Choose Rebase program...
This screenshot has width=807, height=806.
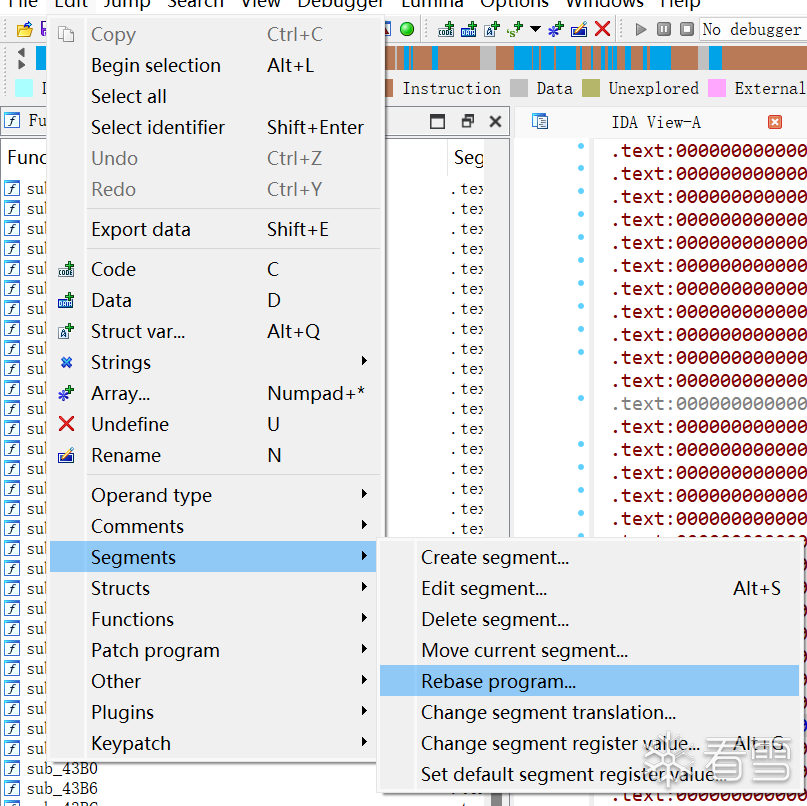[x=589, y=681]
